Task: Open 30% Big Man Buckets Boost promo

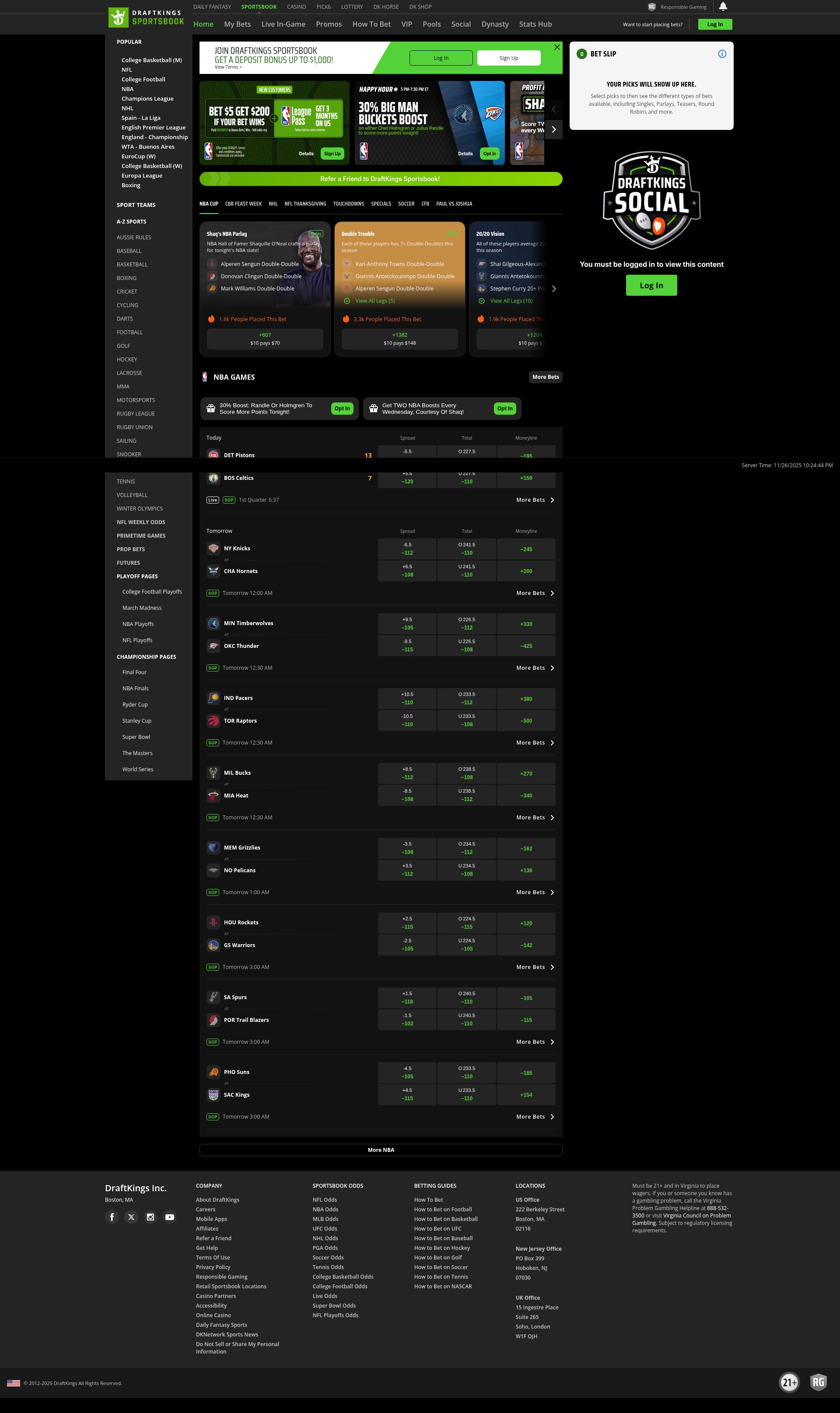Action: pyautogui.click(x=430, y=123)
